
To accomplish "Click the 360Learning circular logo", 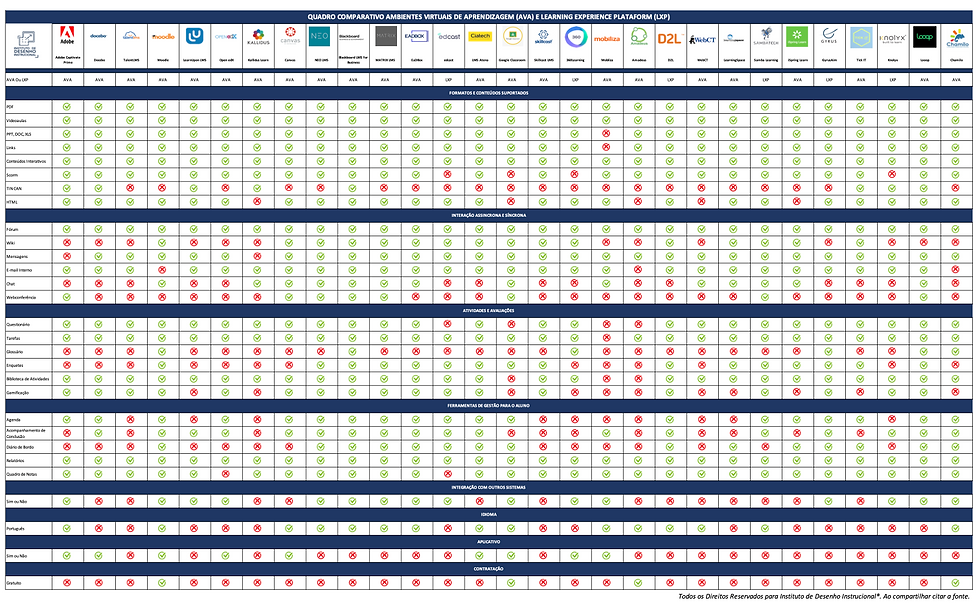I will click(x=575, y=37).
